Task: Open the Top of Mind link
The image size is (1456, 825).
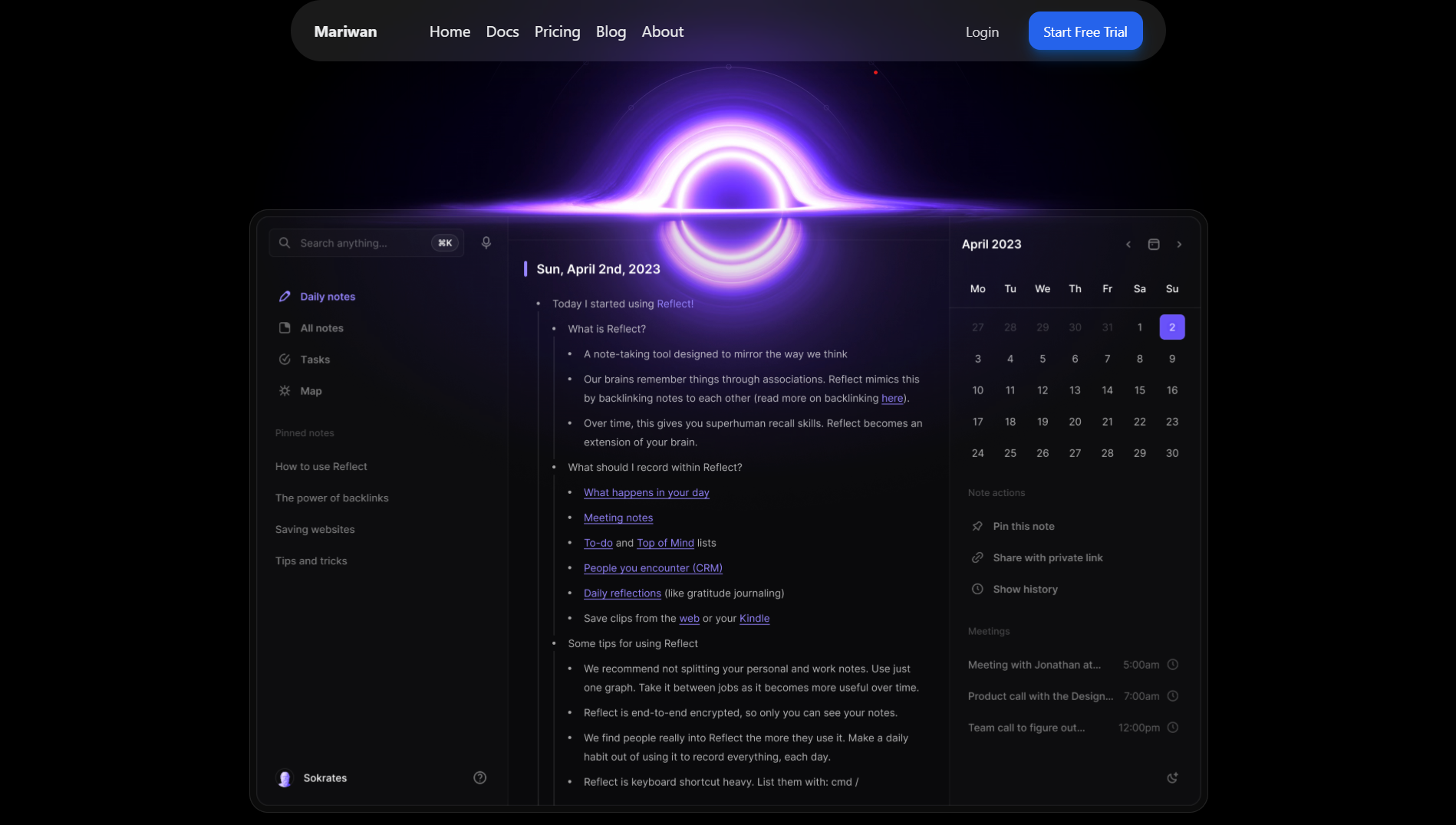Action: point(665,543)
